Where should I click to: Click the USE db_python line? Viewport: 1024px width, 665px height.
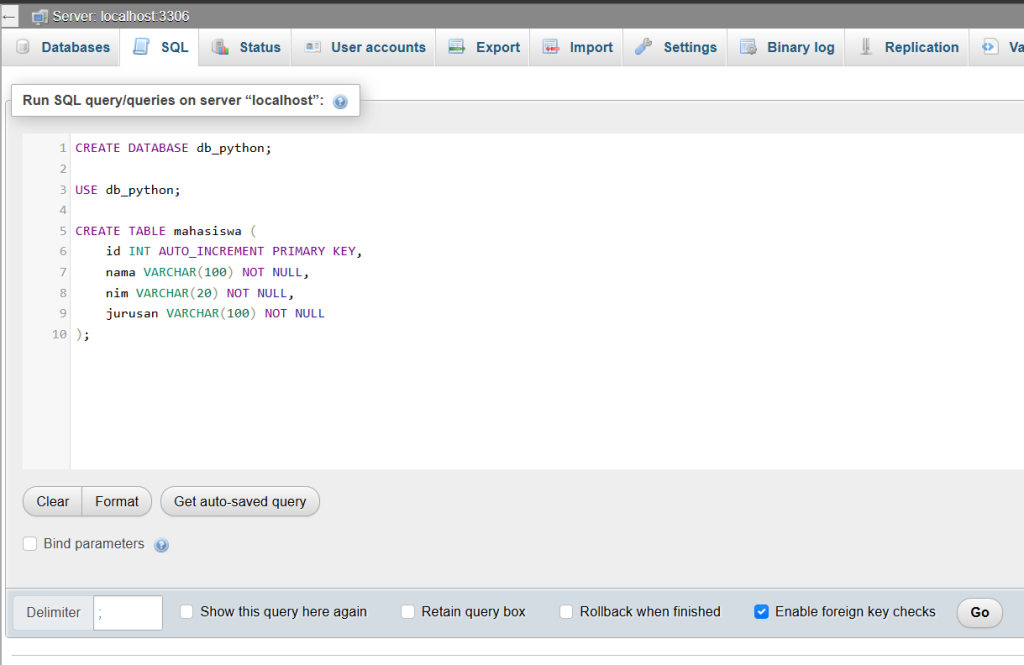(127, 190)
